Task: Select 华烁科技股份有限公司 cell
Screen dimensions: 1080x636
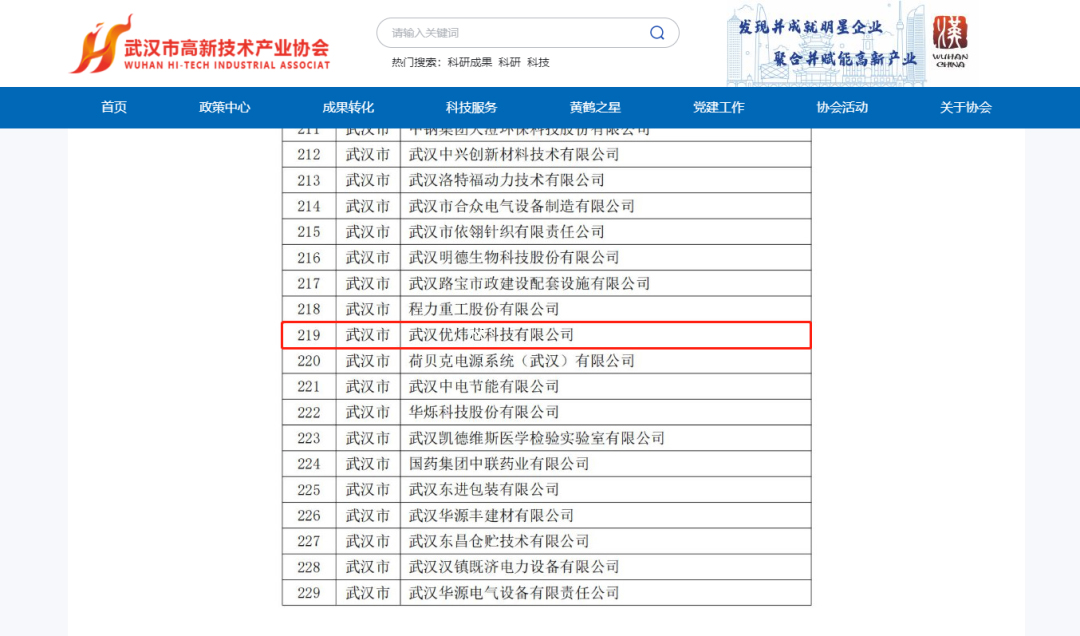Action: coord(605,412)
